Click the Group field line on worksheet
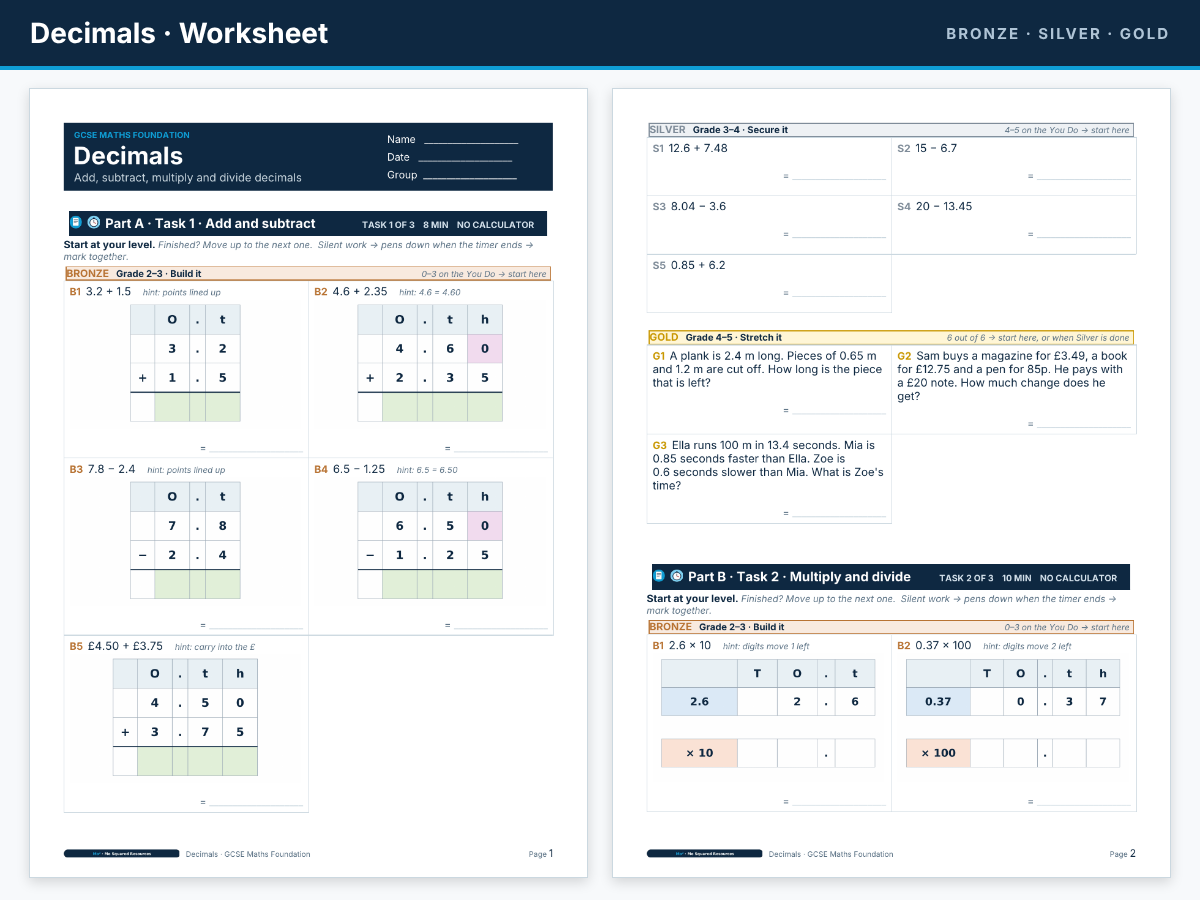This screenshot has width=1200, height=900. [x=470, y=178]
